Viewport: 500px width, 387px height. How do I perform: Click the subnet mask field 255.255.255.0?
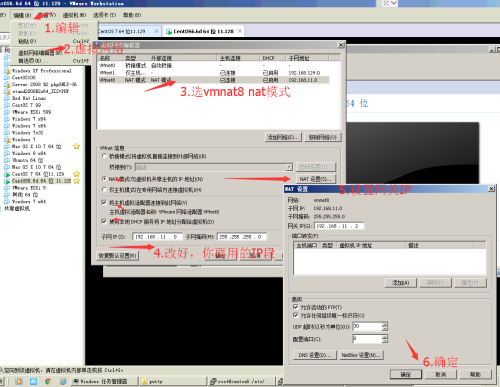tap(242, 237)
